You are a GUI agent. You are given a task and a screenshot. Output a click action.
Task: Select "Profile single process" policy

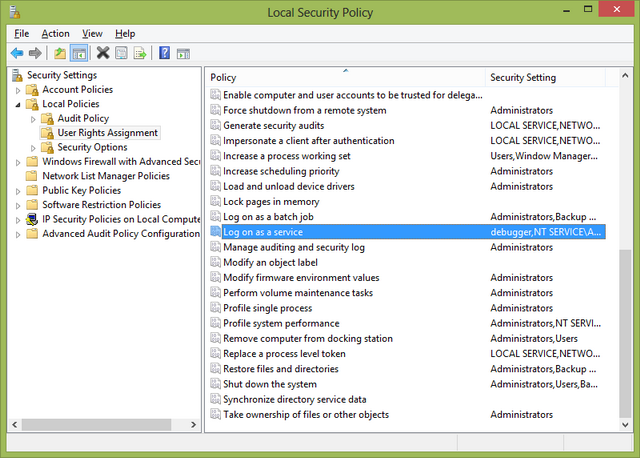point(267,308)
